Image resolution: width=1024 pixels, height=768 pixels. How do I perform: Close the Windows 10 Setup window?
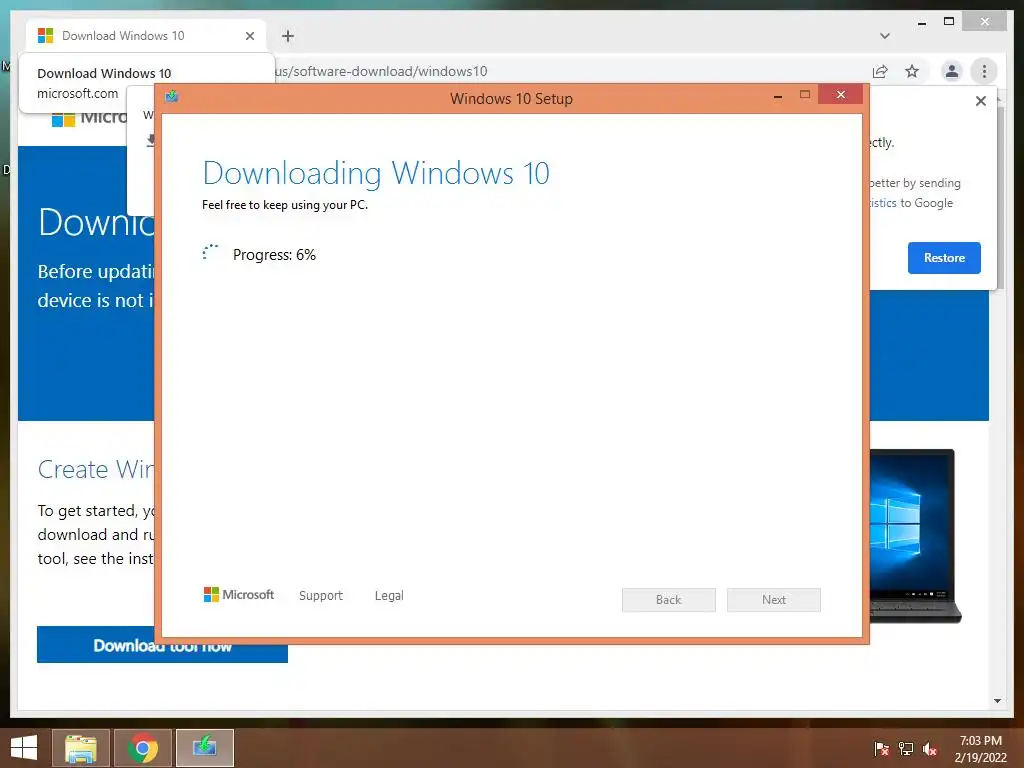840,95
